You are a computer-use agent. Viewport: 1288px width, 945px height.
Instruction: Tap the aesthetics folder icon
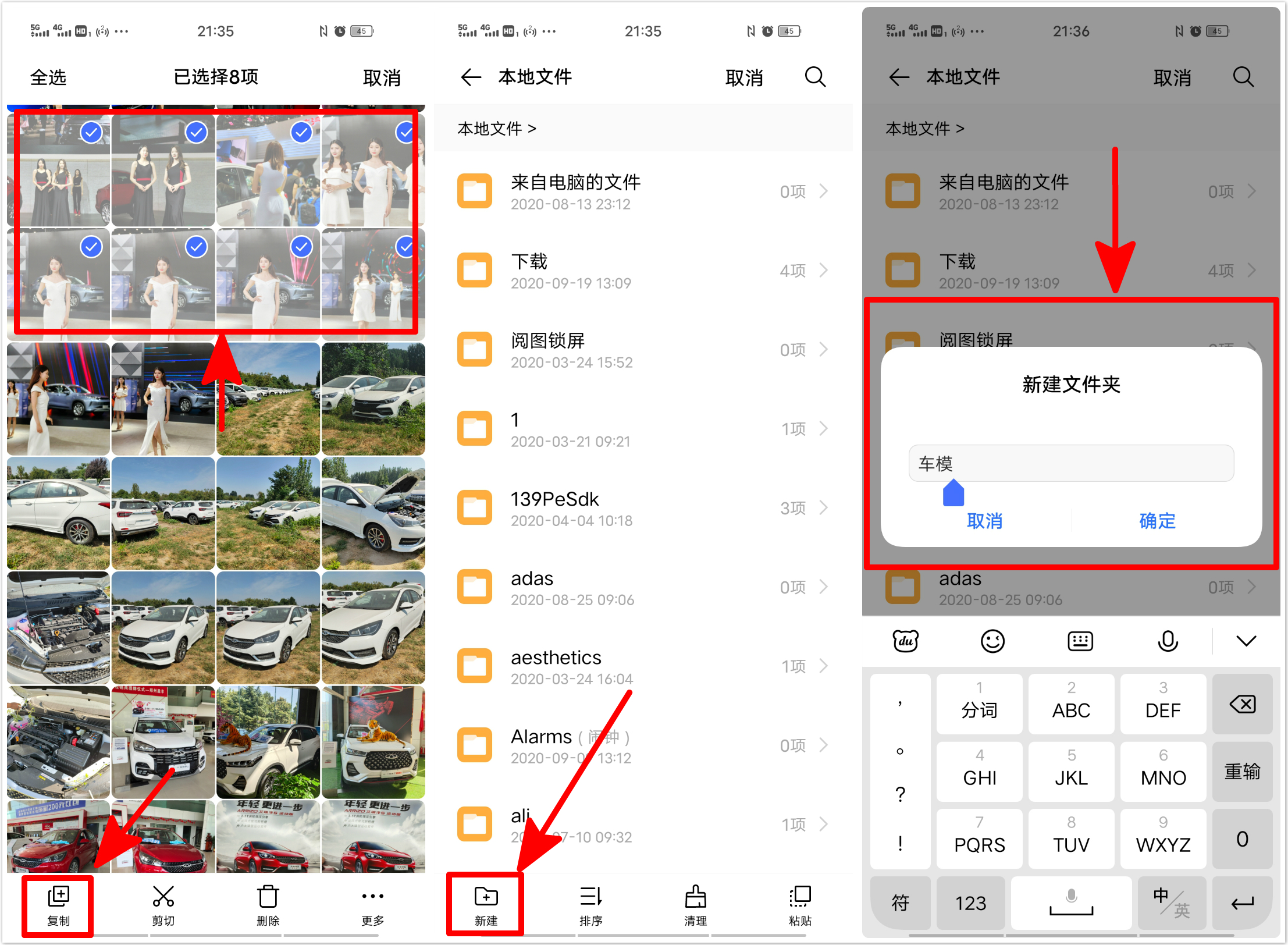(x=474, y=666)
